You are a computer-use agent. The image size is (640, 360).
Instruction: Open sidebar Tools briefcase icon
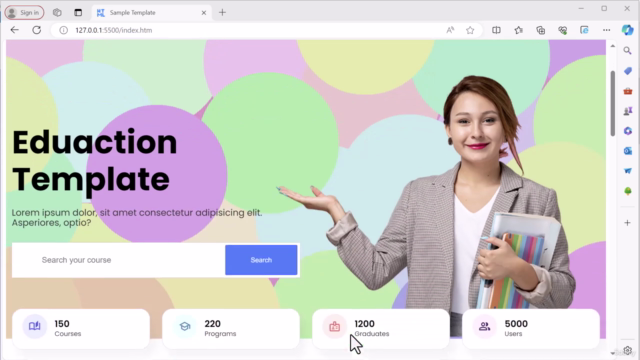pyautogui.click(x=628, y=91)
